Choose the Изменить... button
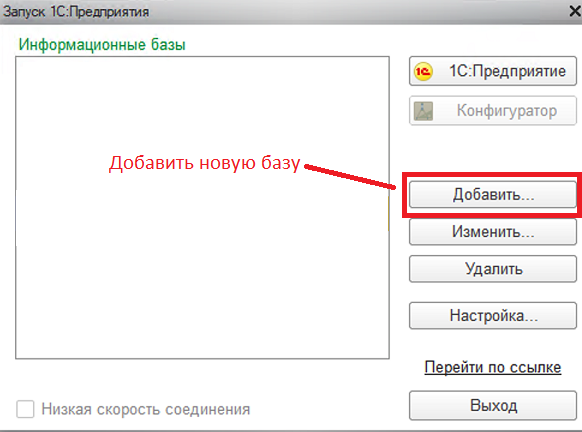582x432 pixels. (x=493, y=232)
